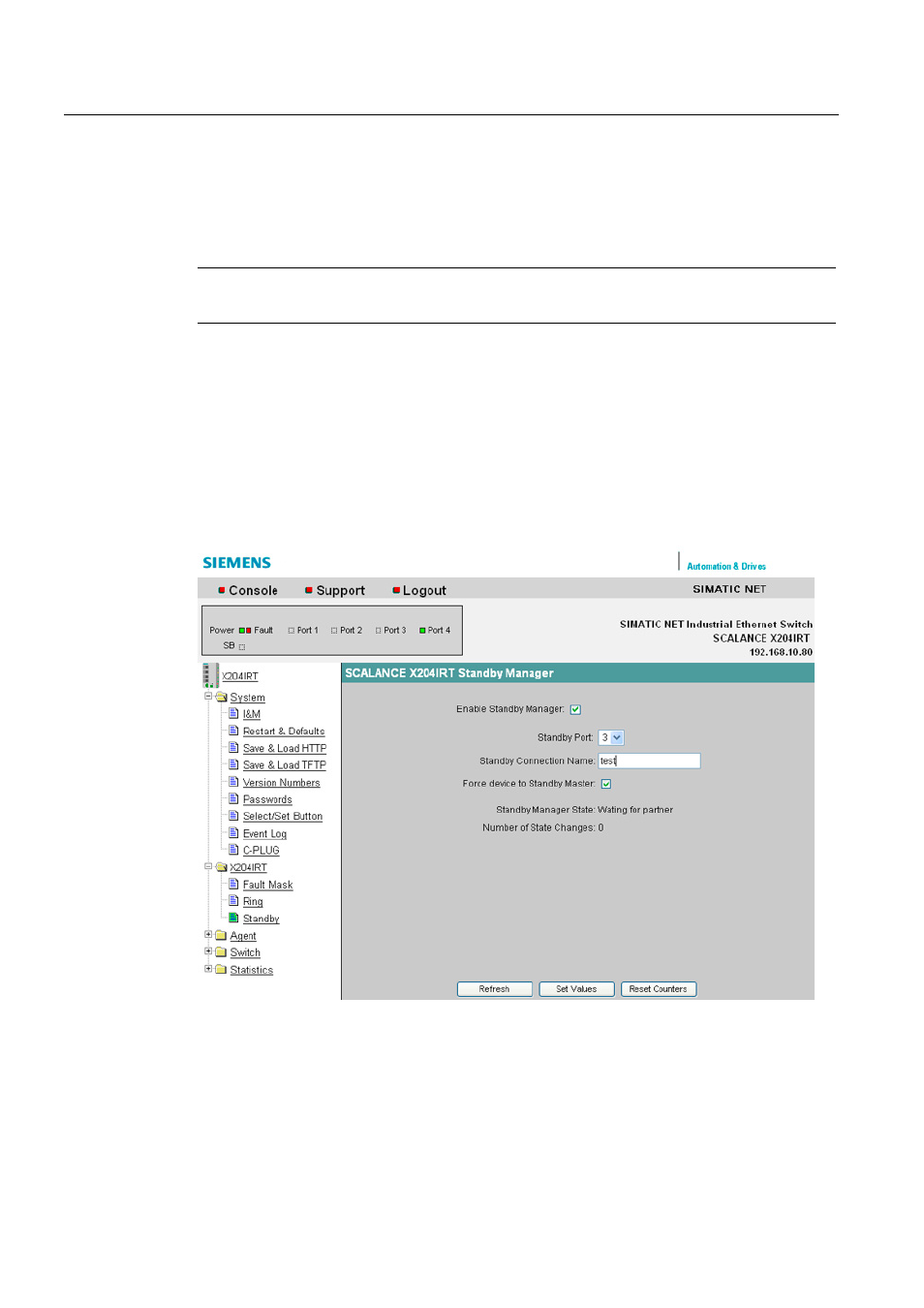Image resolution: width=924 pixels, height=1308 pixels.
Task: Open the I&M page
Action: [x=252, y=715]
